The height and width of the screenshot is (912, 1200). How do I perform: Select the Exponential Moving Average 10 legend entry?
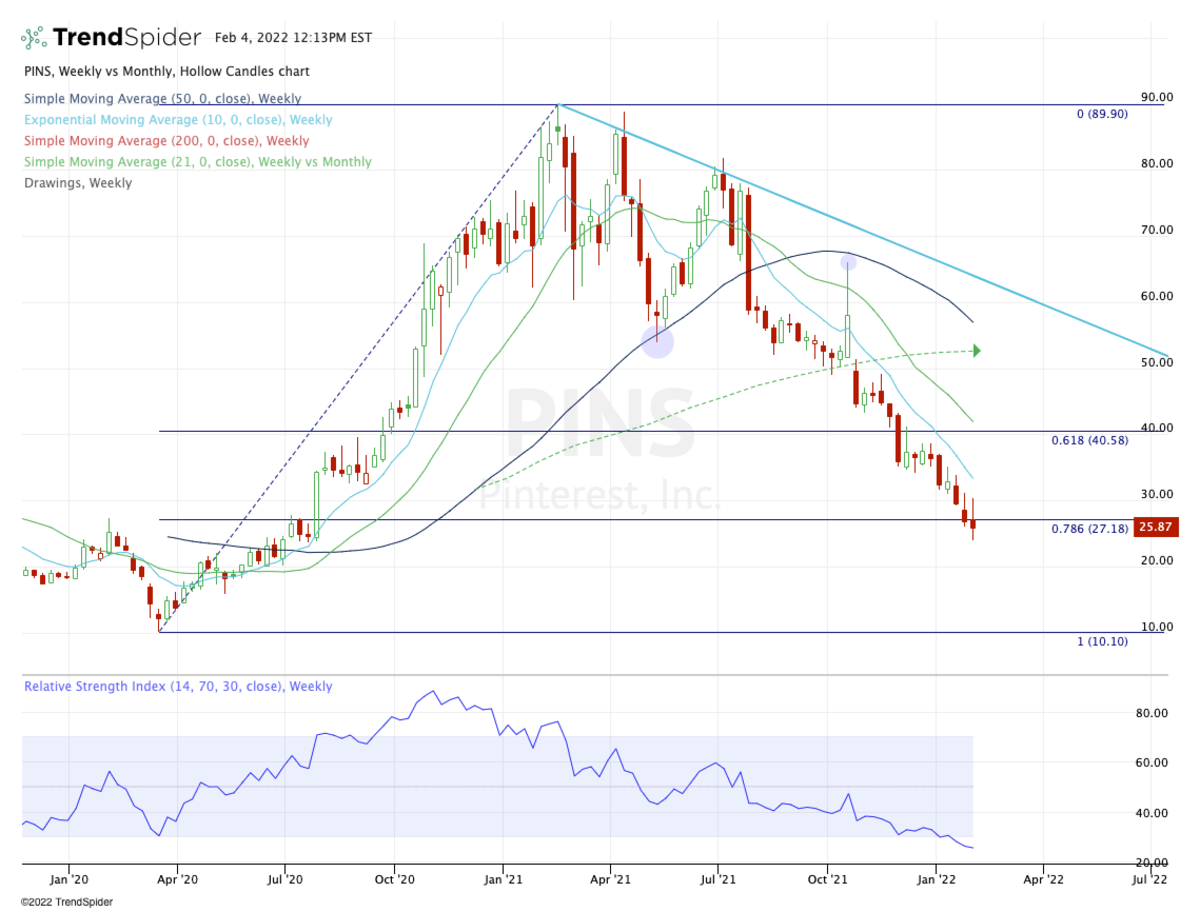tap(178, 120)
